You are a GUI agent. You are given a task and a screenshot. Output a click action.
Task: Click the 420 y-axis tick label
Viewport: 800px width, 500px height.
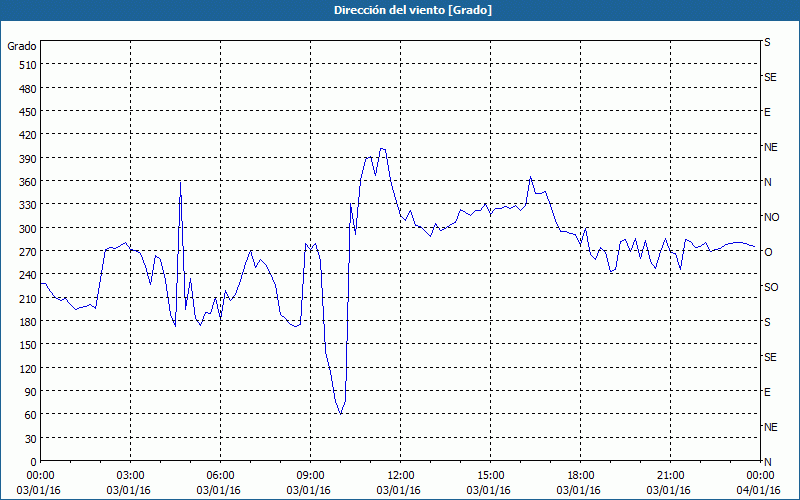28,135
